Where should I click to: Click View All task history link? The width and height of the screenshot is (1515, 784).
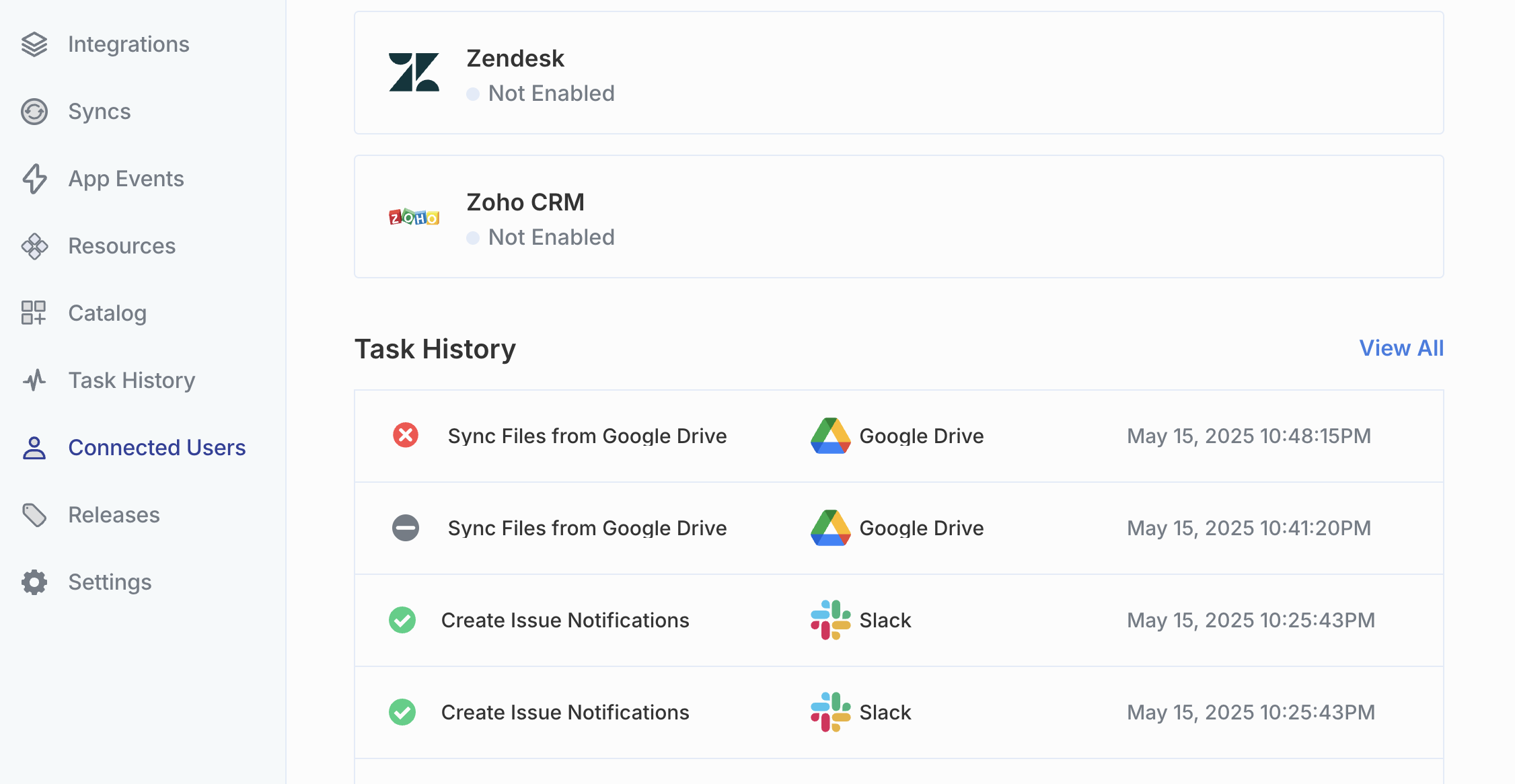1401,348
